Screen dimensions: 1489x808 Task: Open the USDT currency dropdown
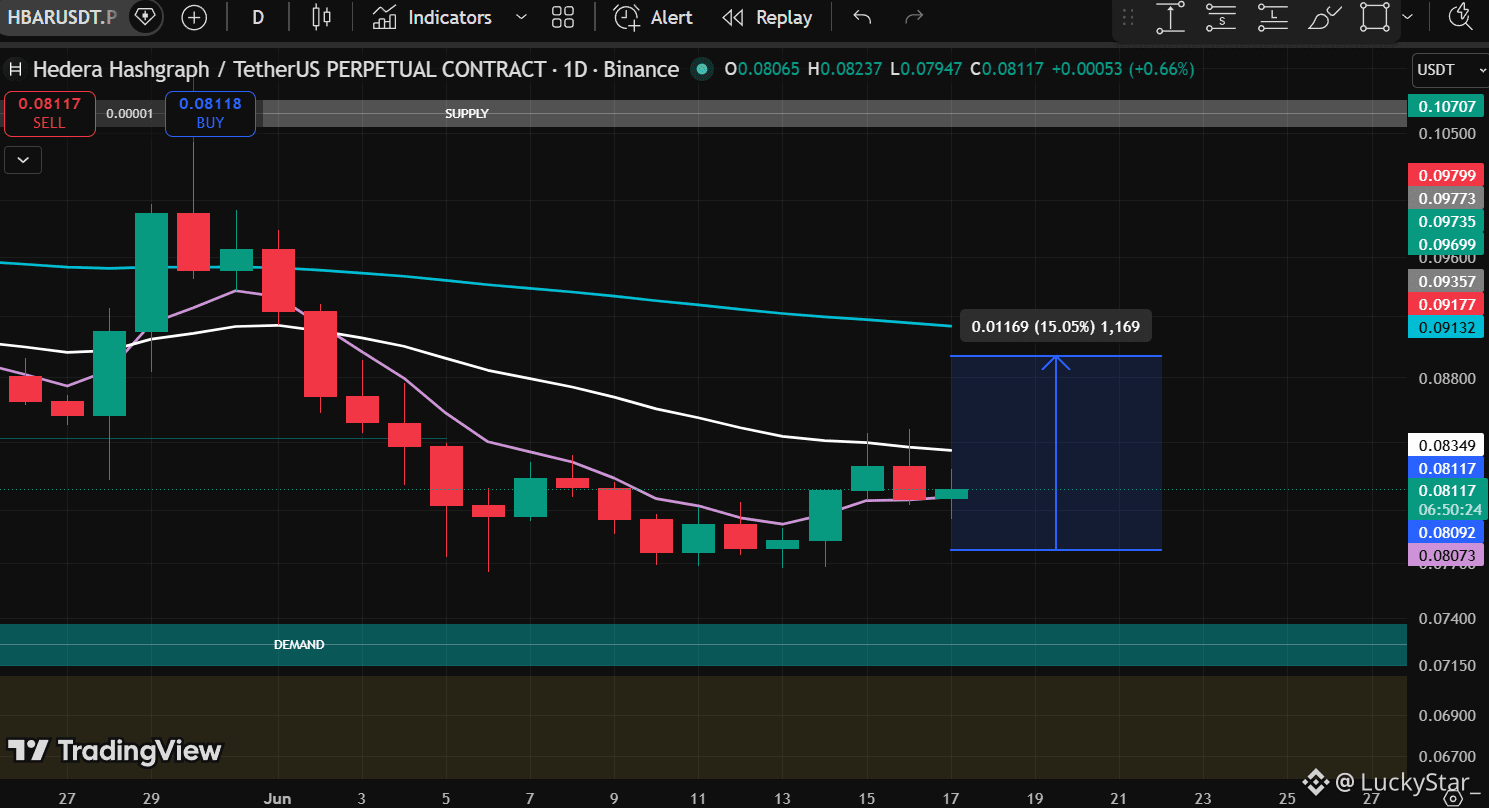[1449, 70]
